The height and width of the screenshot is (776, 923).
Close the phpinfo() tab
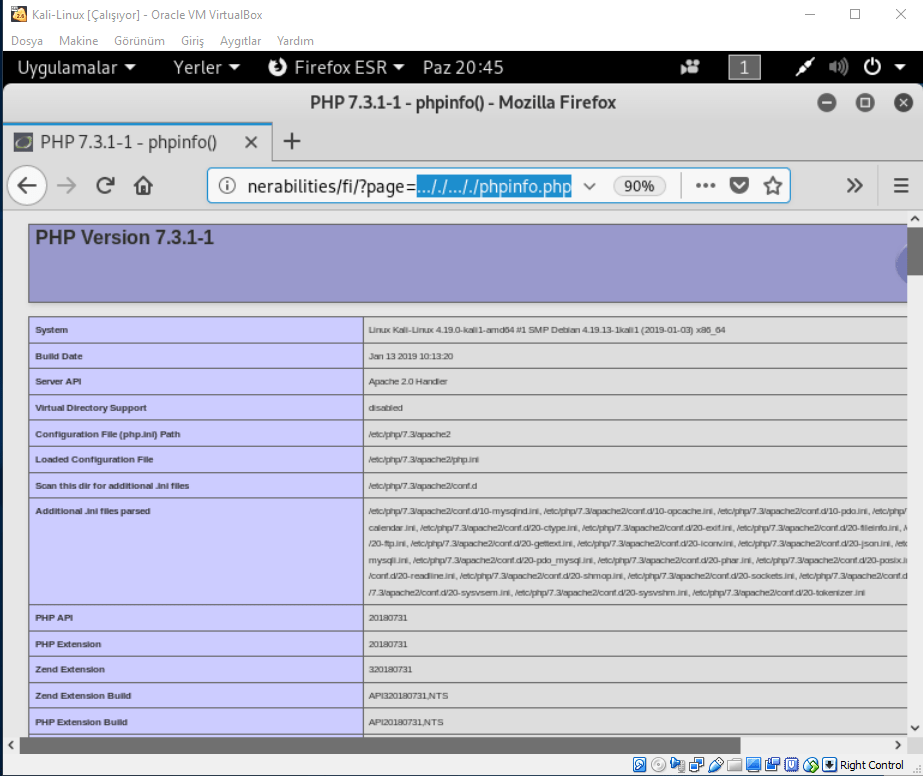coord(251,142)
